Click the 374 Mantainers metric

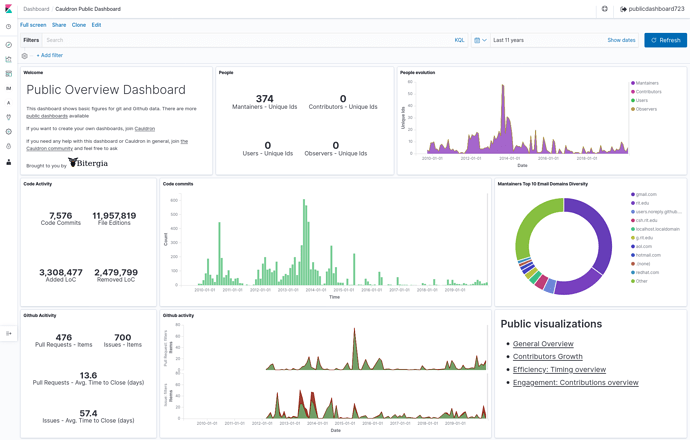pos(264,102)
